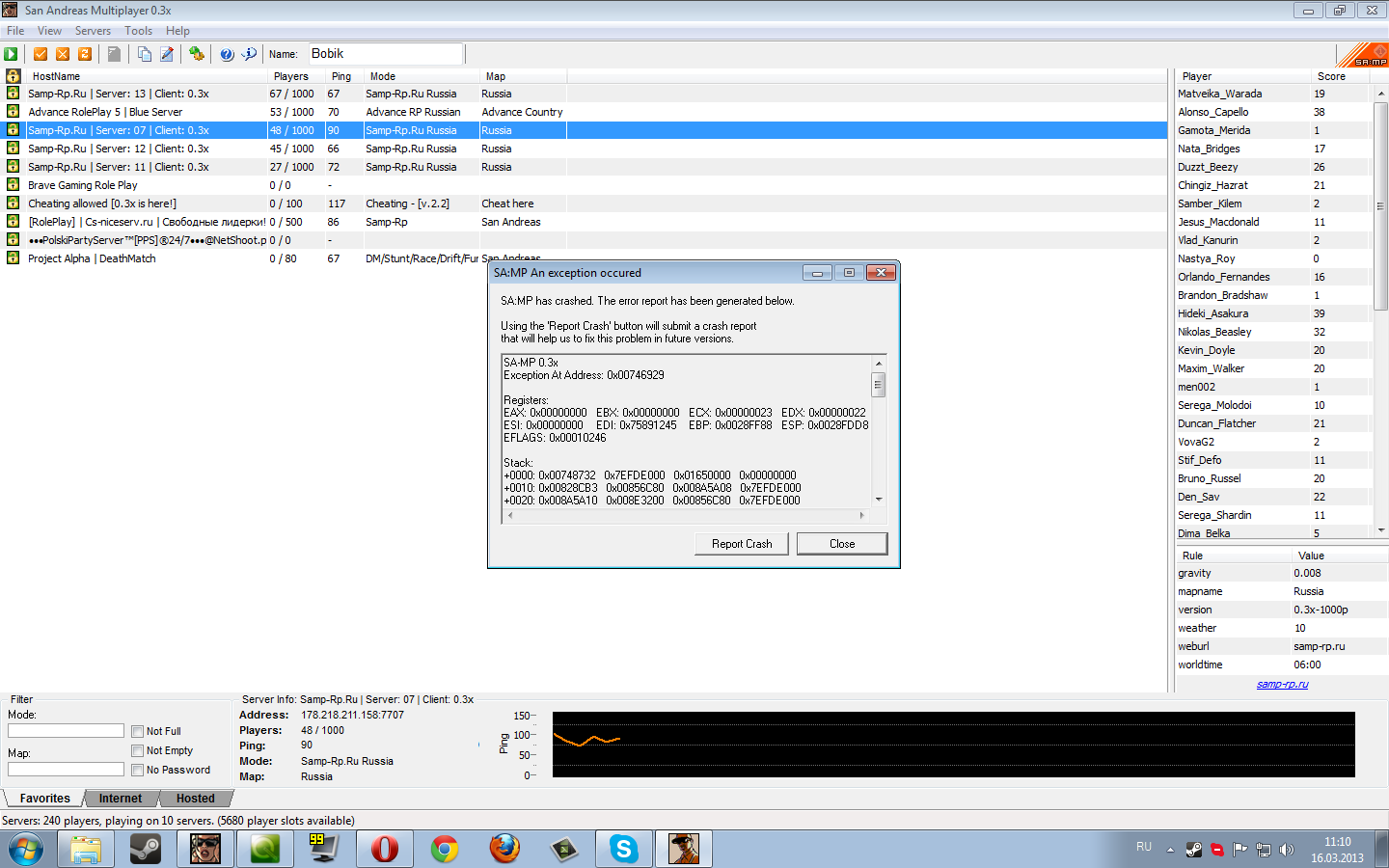Click the lock icon beside Project Alpha DeathMatch
Viewport: 1389px width, 868px height.
[13, 258]
